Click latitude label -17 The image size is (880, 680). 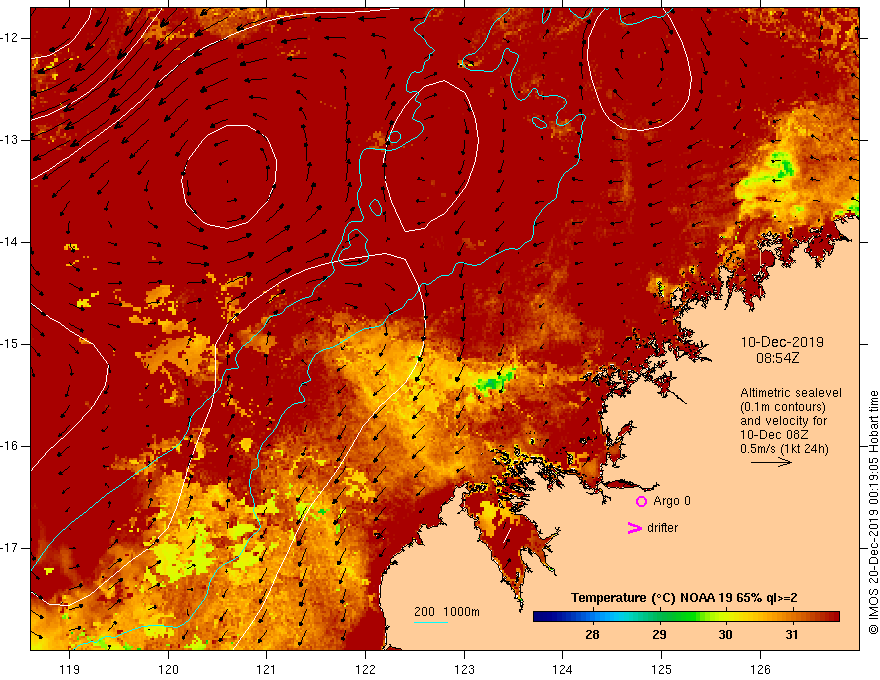coord(9,548)
